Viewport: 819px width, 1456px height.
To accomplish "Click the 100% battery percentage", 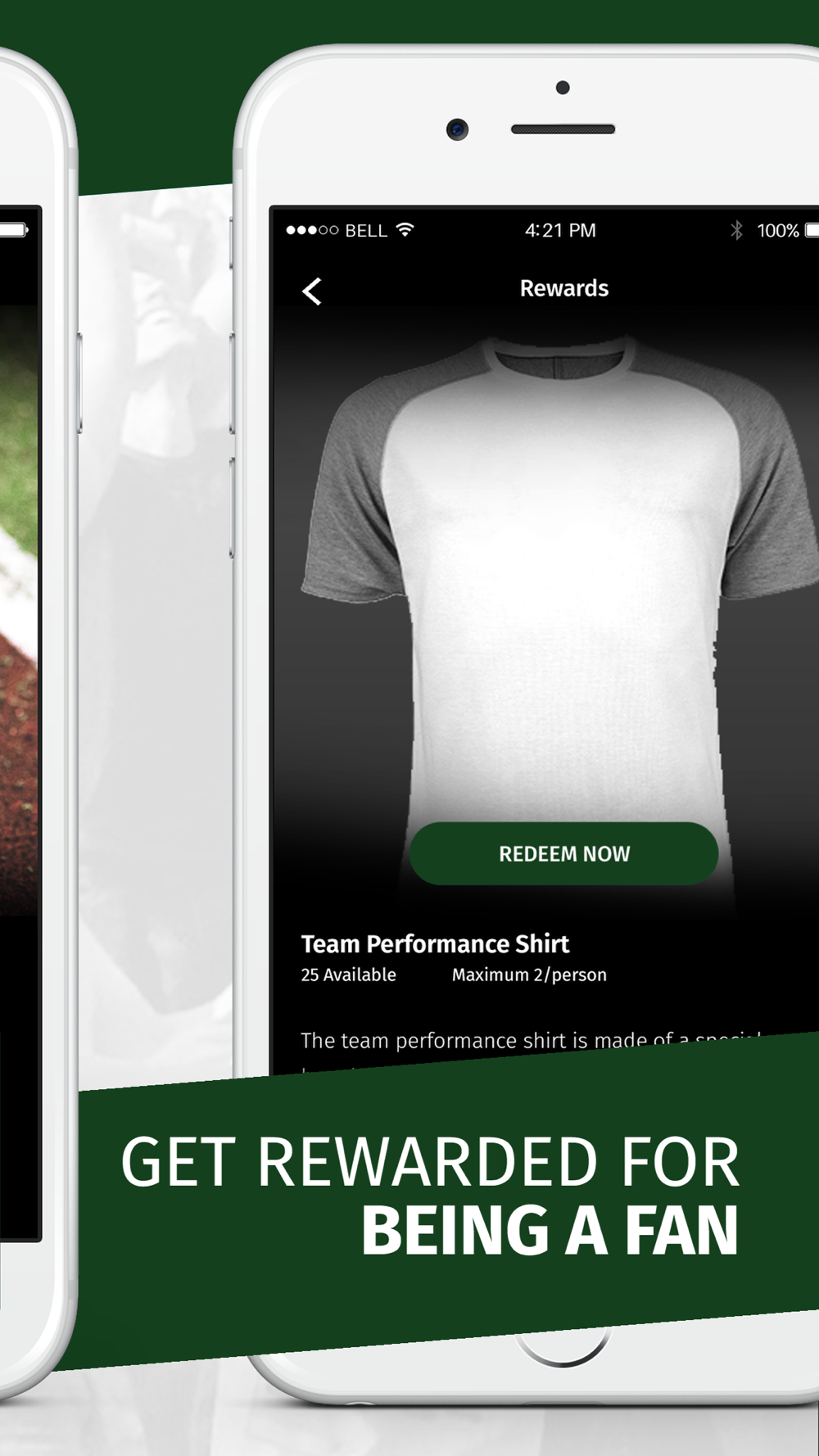I will point(778,231).
